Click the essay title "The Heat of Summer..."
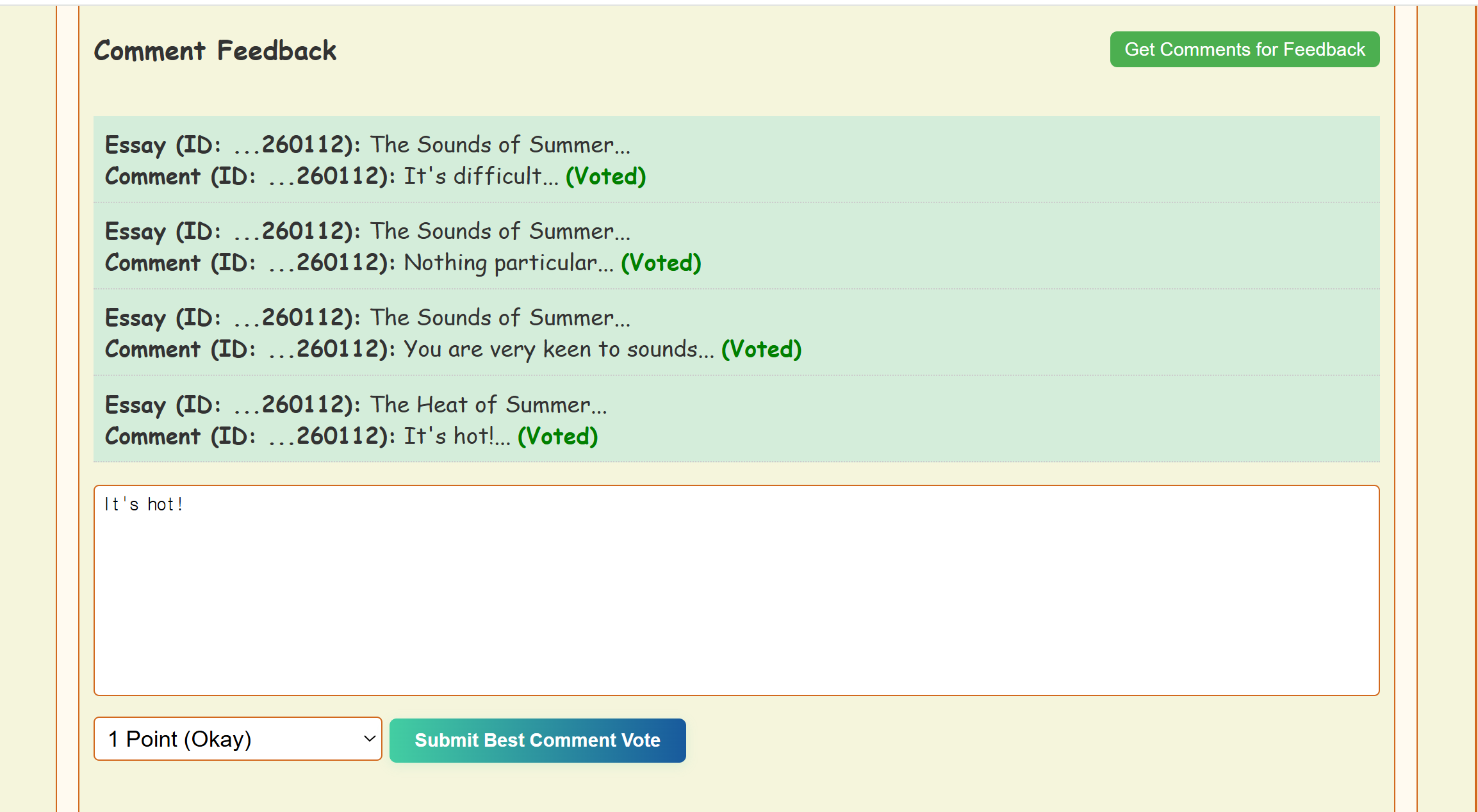Image resolution: width=1478 pixels, height=812 pixels. tap(488, 405)
